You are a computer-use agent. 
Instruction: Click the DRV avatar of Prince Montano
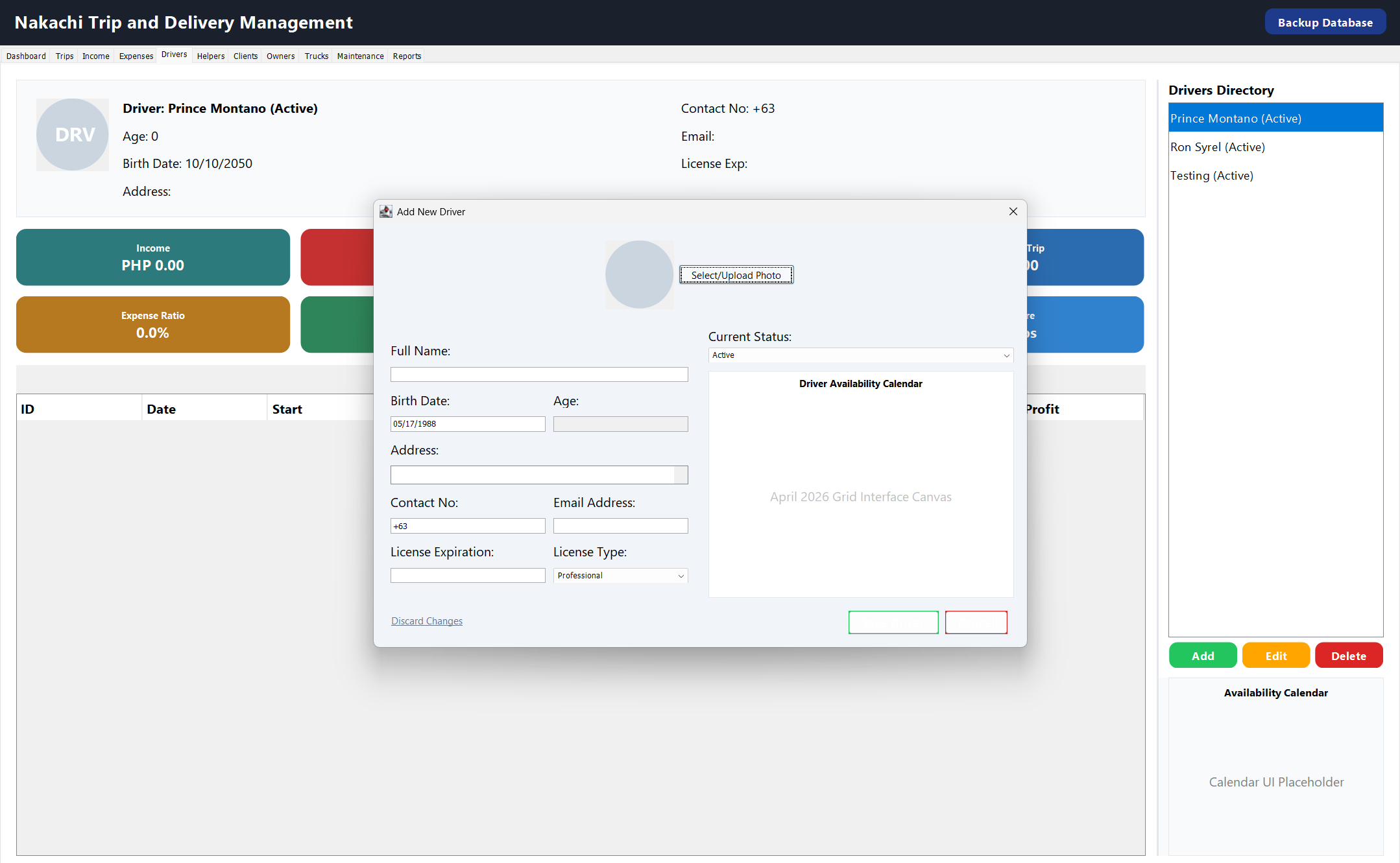73,135
